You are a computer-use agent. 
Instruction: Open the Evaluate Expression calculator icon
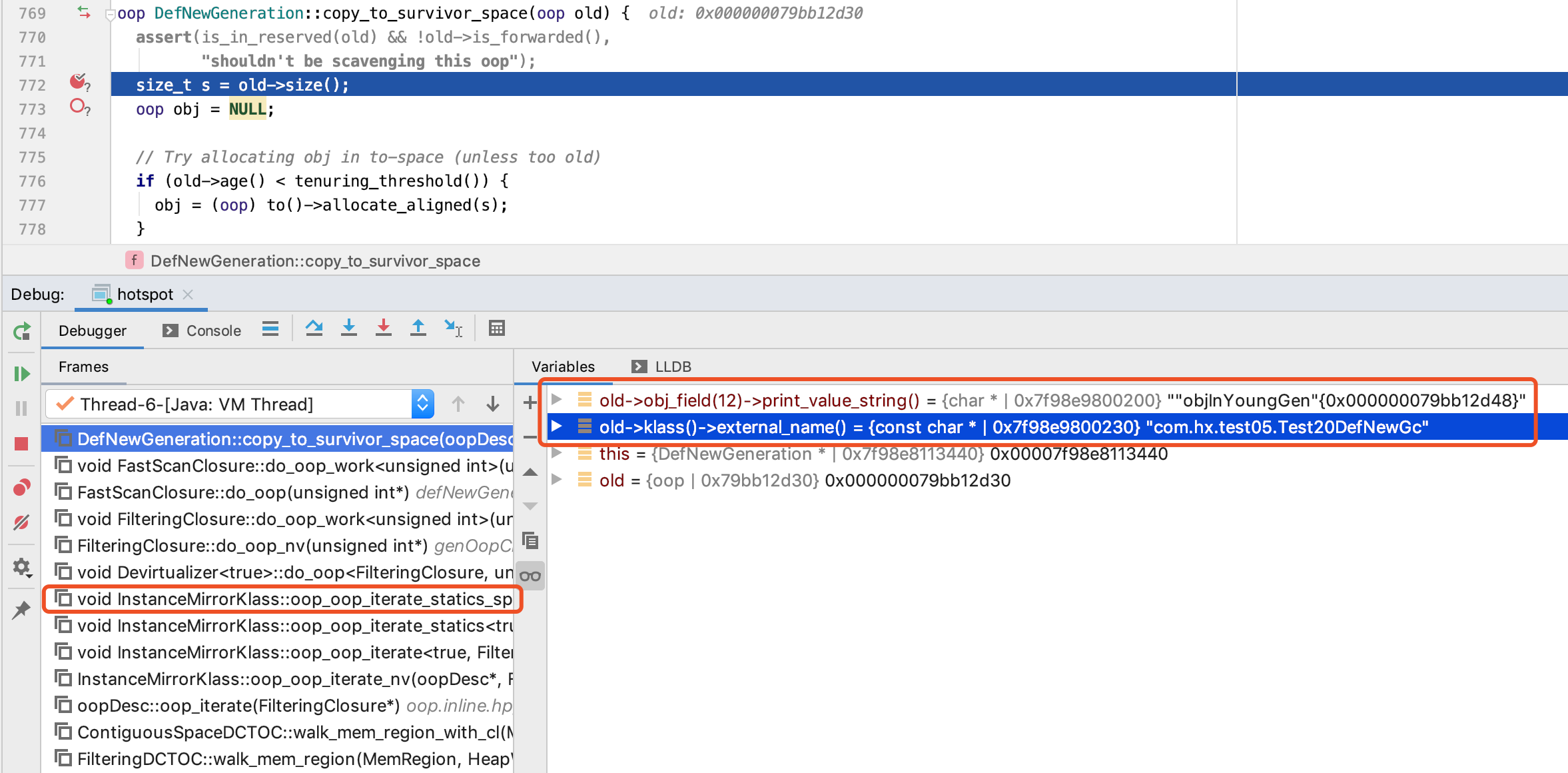[x=496, y=329]
